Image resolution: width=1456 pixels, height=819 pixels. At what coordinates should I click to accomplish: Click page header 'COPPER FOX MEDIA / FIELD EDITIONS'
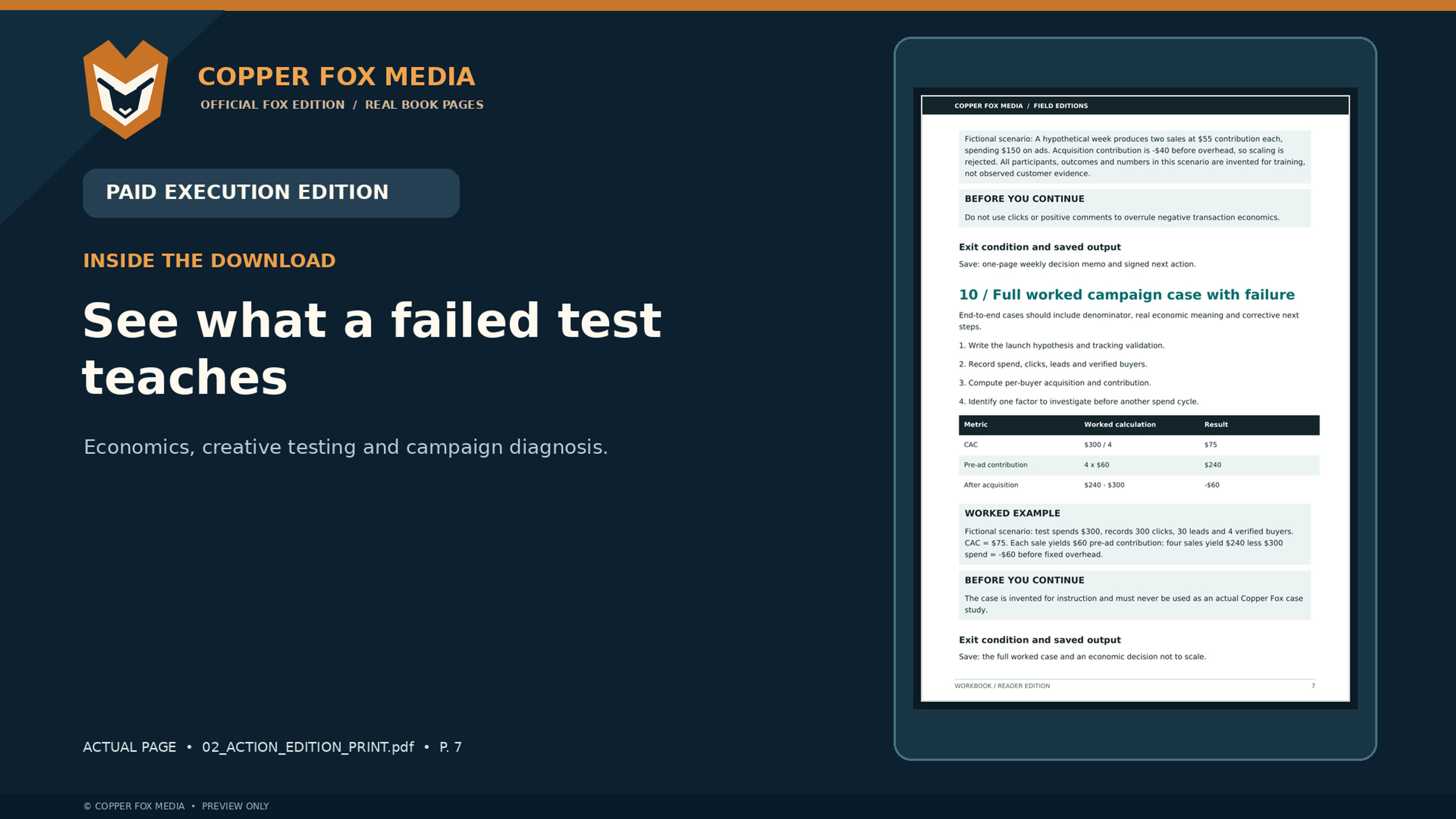pyautogui.click(x=1021, y=106)
